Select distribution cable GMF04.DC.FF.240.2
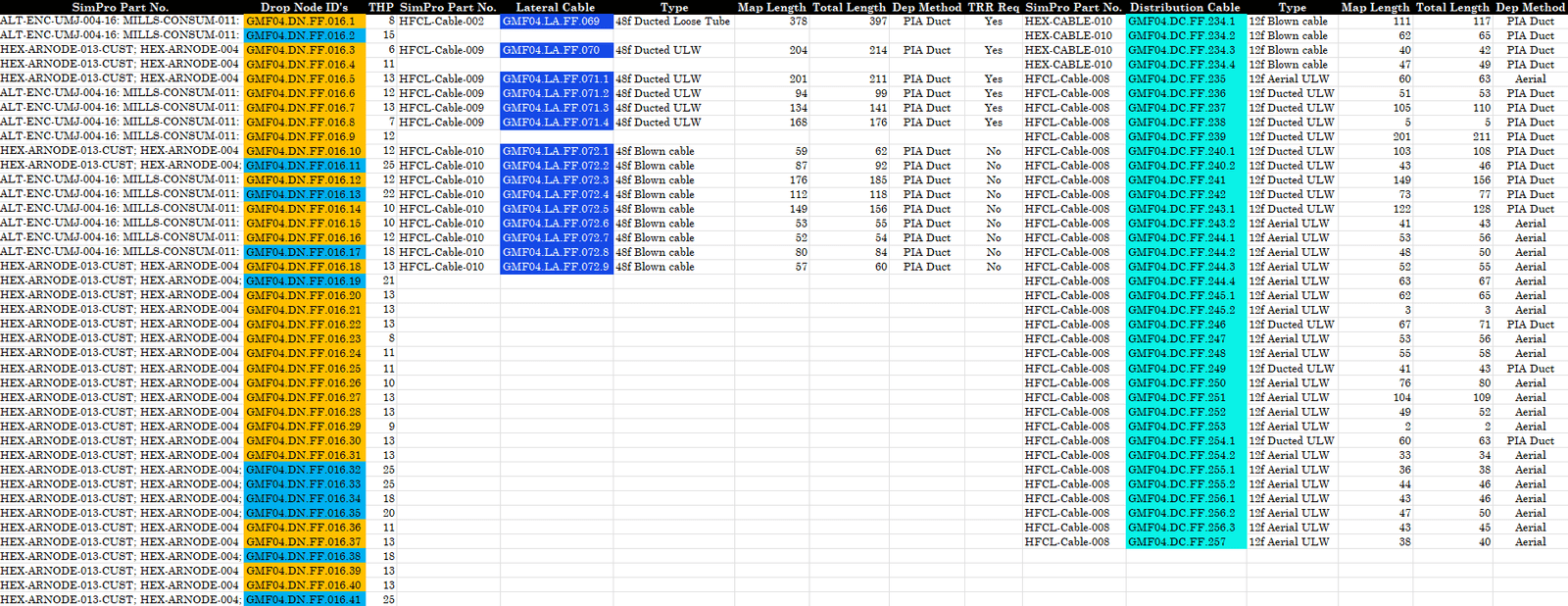This screenshot has height=606, width=1568. [x=1185, y=166]
